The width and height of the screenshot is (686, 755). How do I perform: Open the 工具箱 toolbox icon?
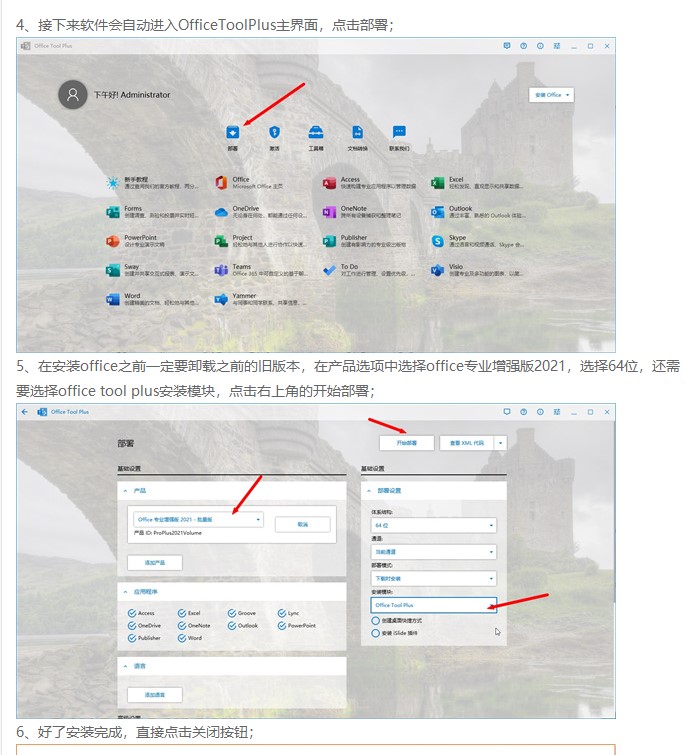(316, 132)
